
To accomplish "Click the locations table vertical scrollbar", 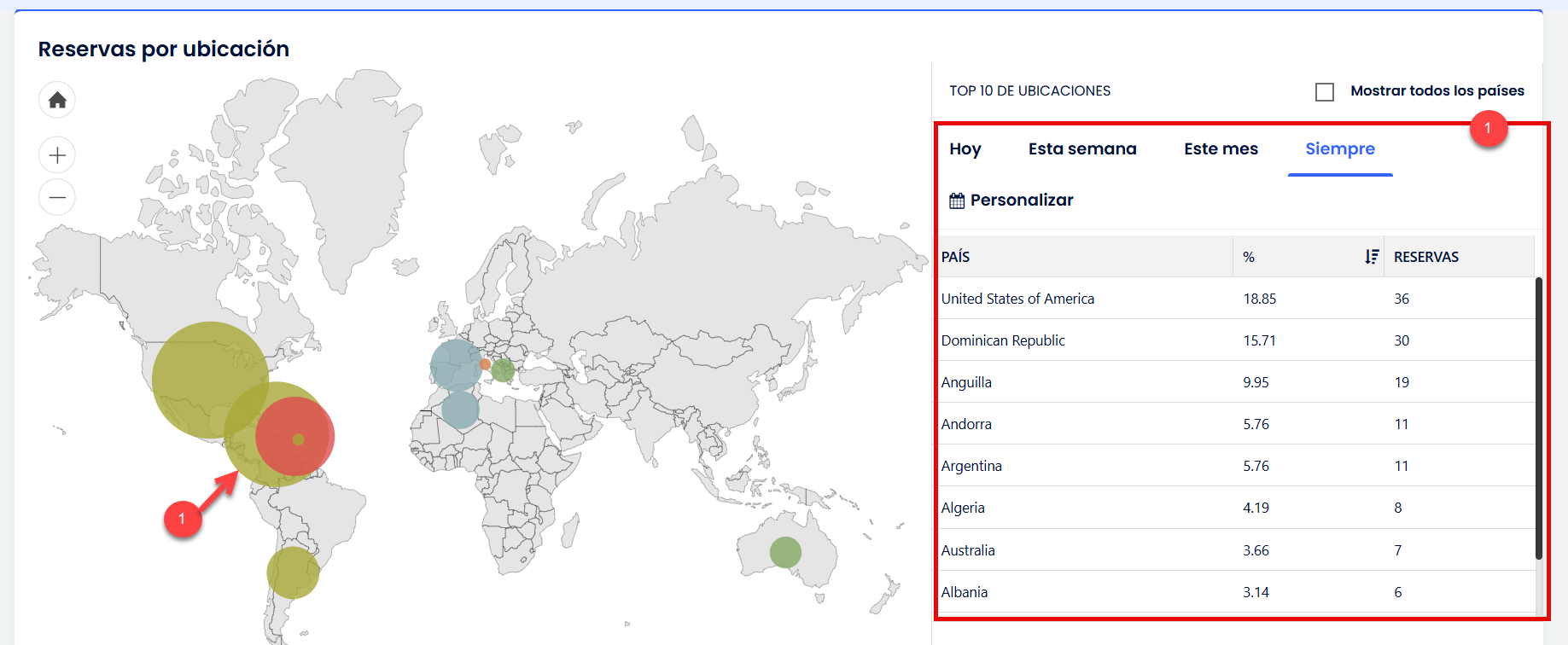I will click(1538, 418).
